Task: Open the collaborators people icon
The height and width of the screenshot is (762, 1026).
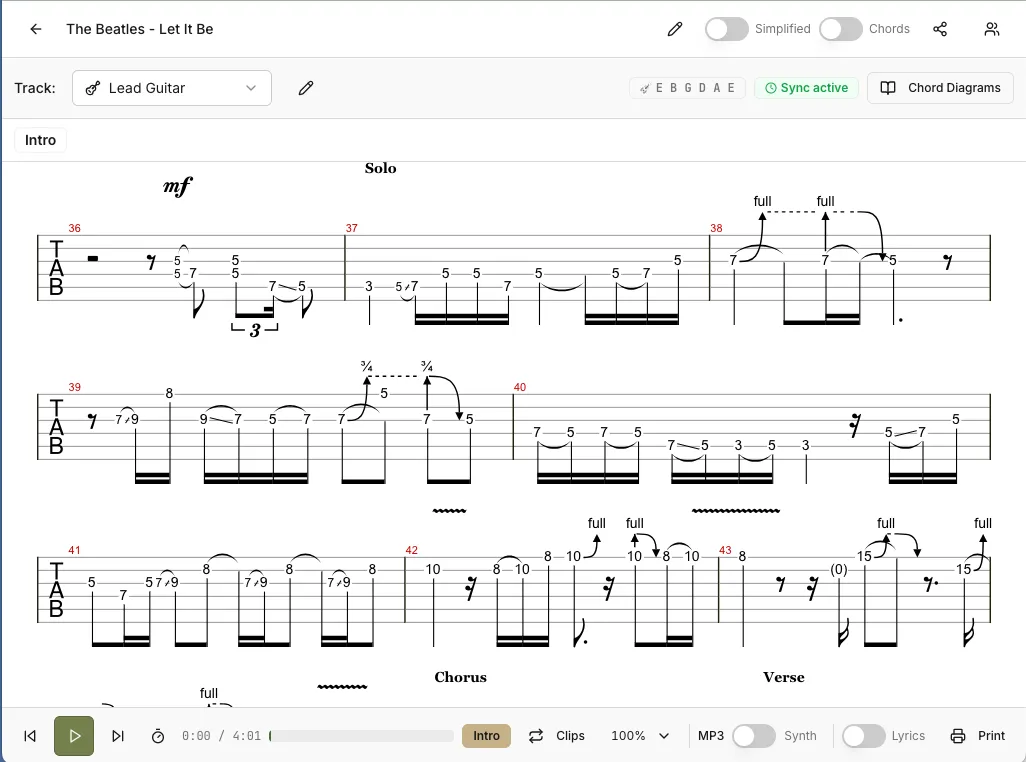Action: click(x=992, y=29)
